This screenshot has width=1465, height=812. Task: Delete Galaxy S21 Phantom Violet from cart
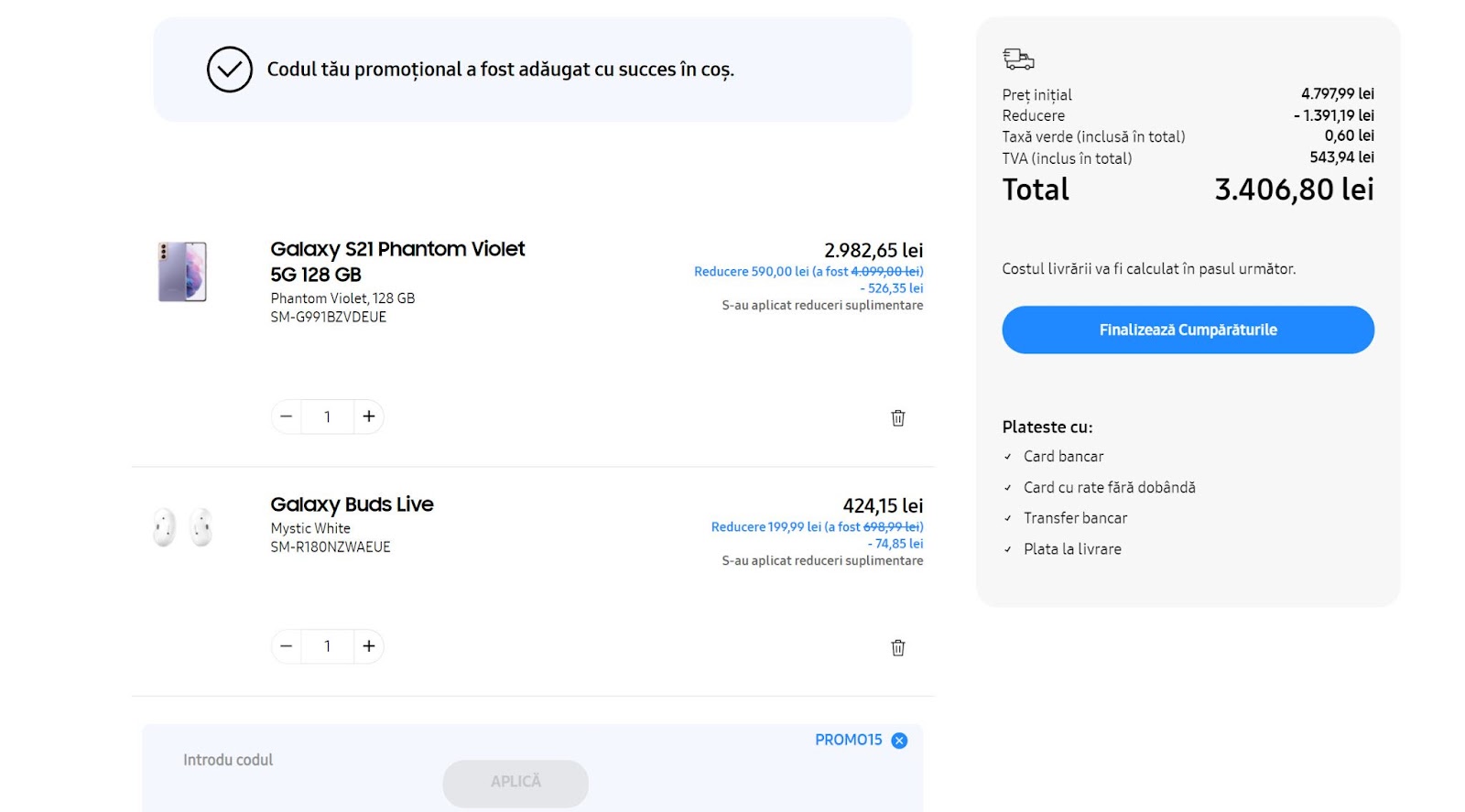click(897, 417)
